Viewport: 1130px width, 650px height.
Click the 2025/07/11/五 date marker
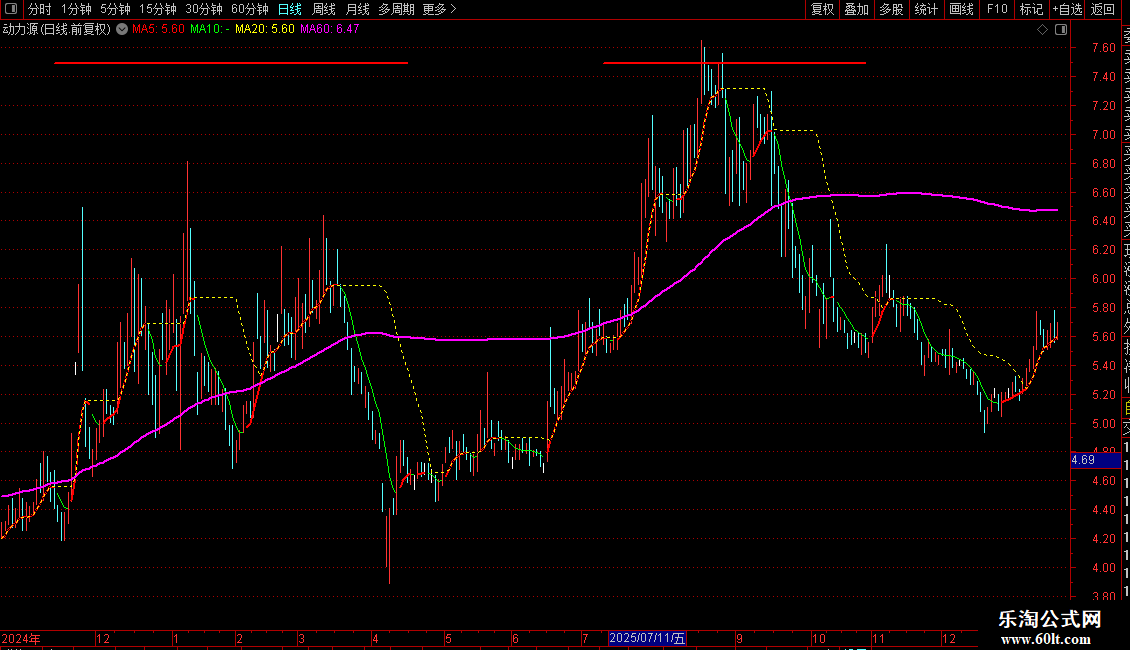647,638
